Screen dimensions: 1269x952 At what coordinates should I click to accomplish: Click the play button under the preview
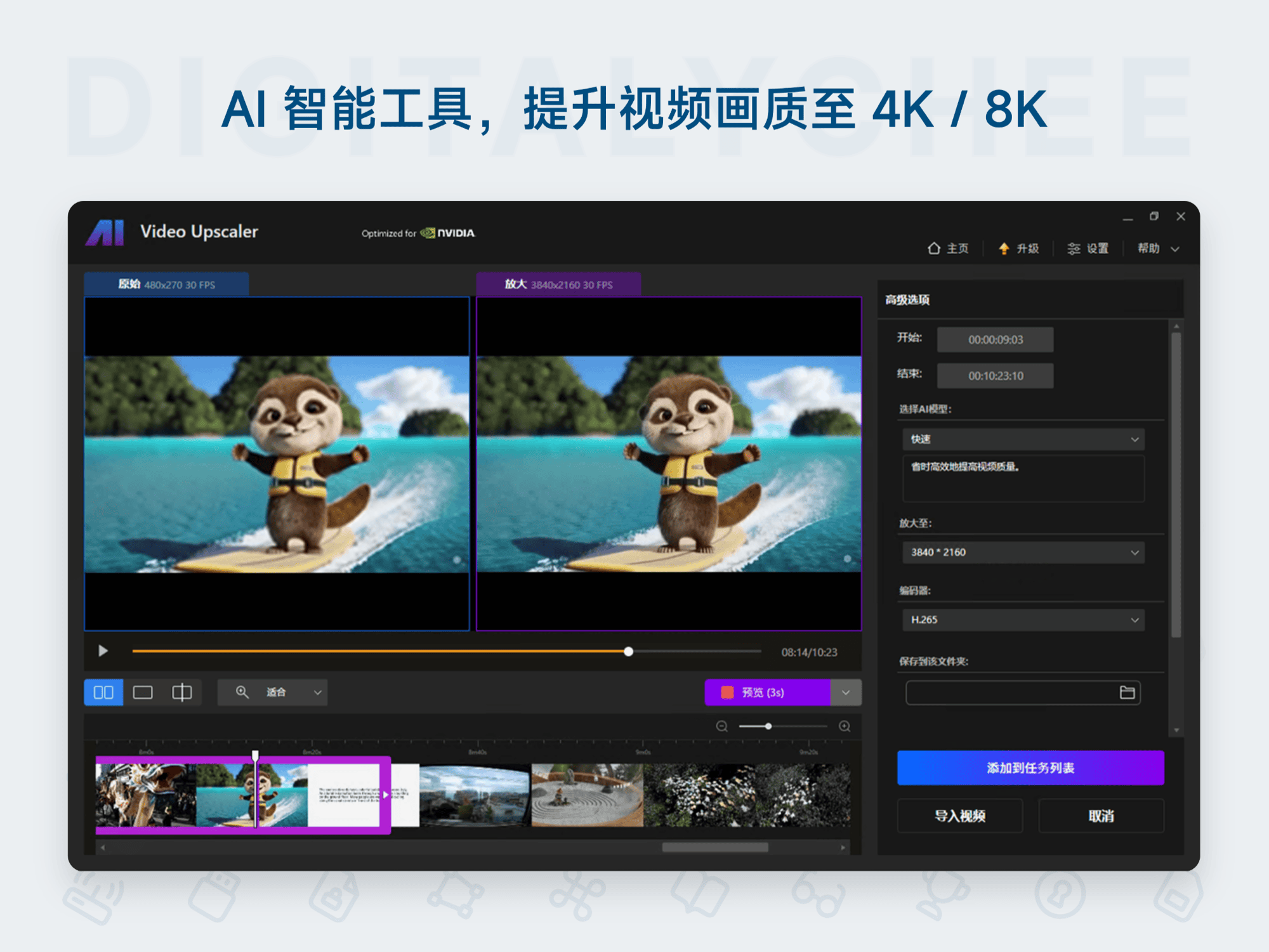pos(103,651)
